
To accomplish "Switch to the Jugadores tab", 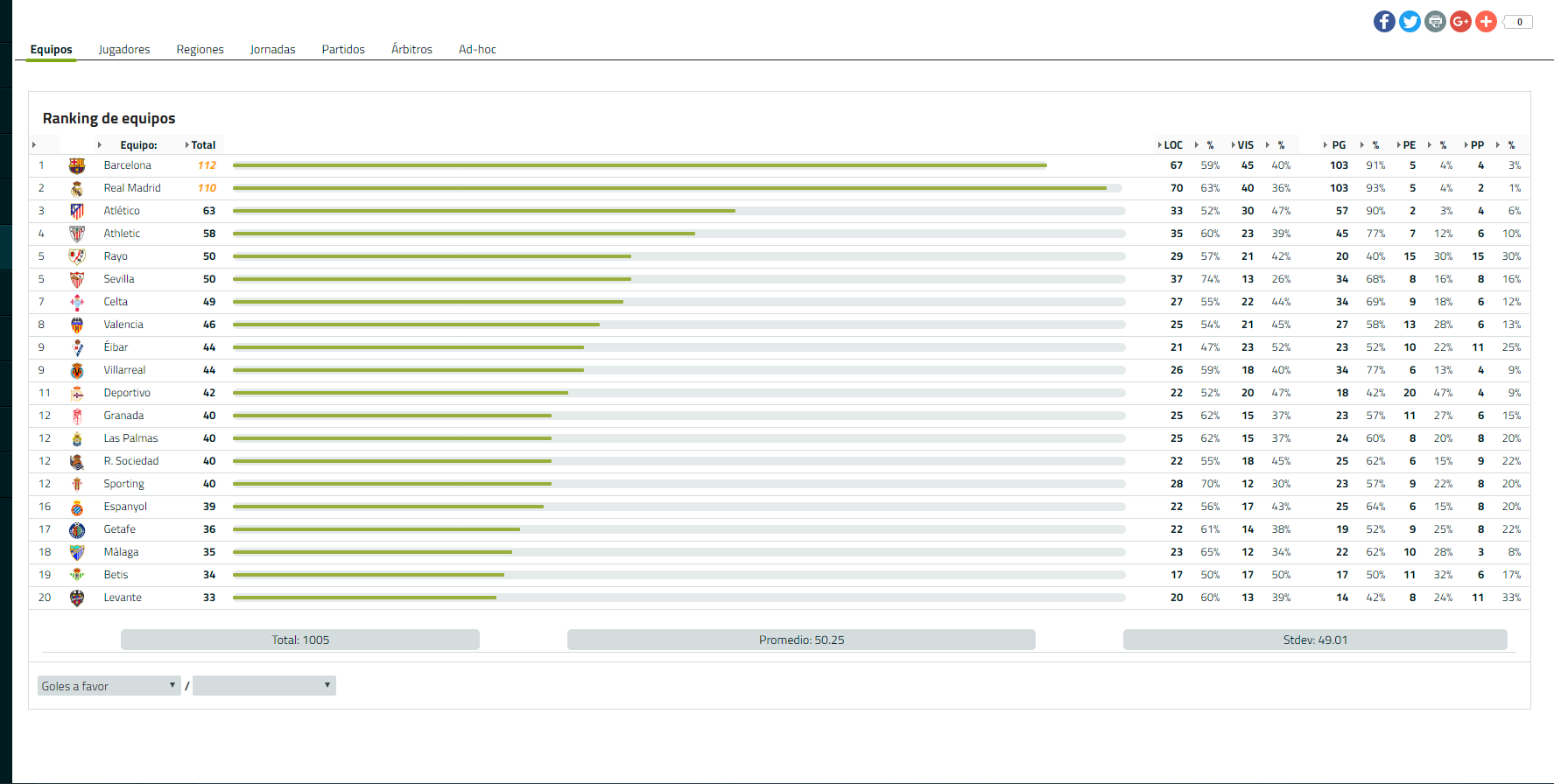I will coord(124,50).
